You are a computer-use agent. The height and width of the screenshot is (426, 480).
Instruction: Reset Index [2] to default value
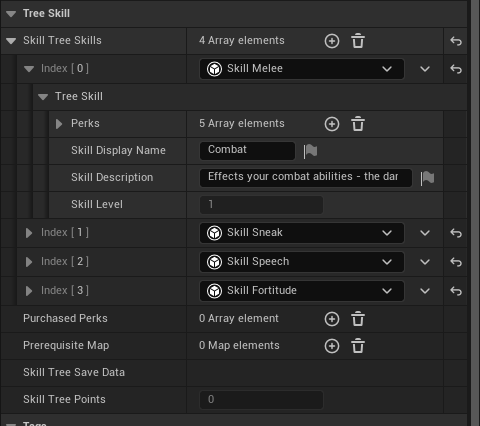click(x=456, y=262)
